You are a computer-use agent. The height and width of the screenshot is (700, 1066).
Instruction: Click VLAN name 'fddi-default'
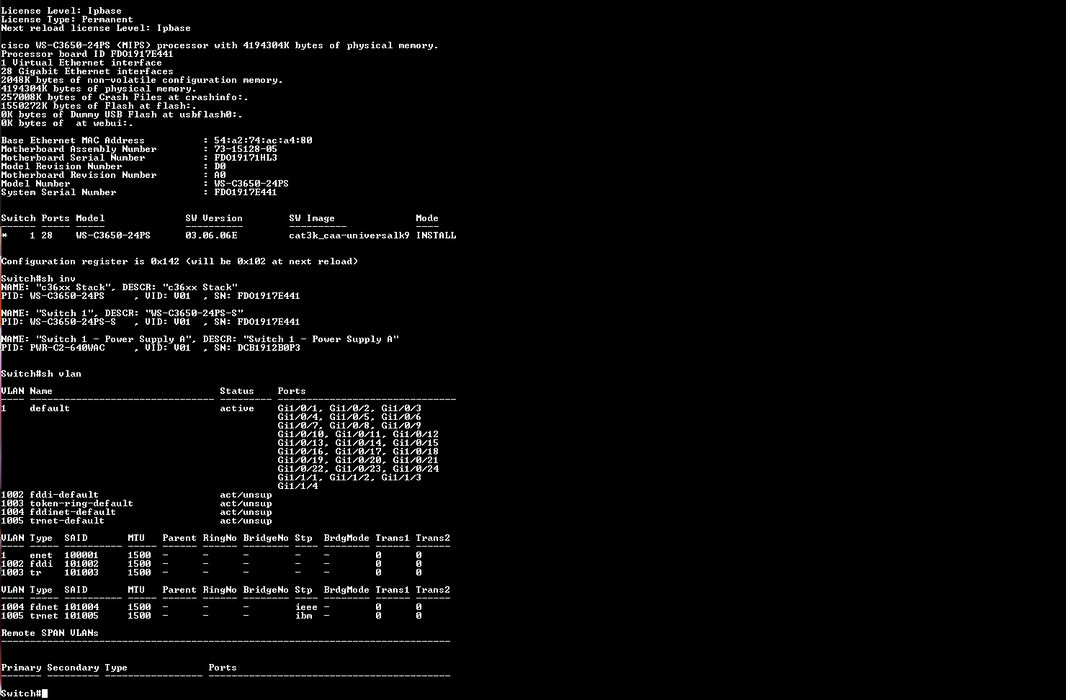64,495
